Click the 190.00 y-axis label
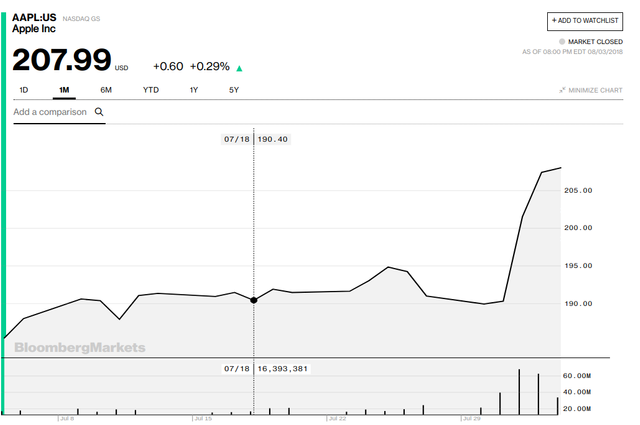The image size is (640, 425). click(578, 304)
